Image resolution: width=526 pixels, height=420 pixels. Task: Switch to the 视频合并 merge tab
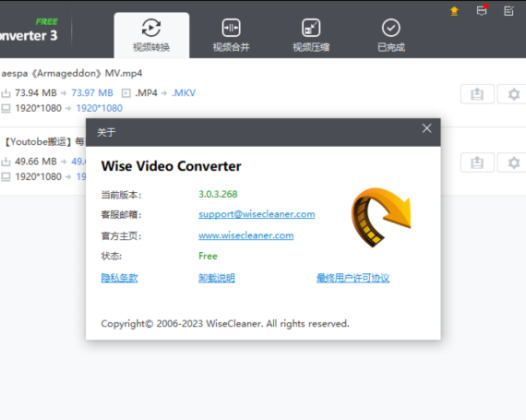[231, 35]
